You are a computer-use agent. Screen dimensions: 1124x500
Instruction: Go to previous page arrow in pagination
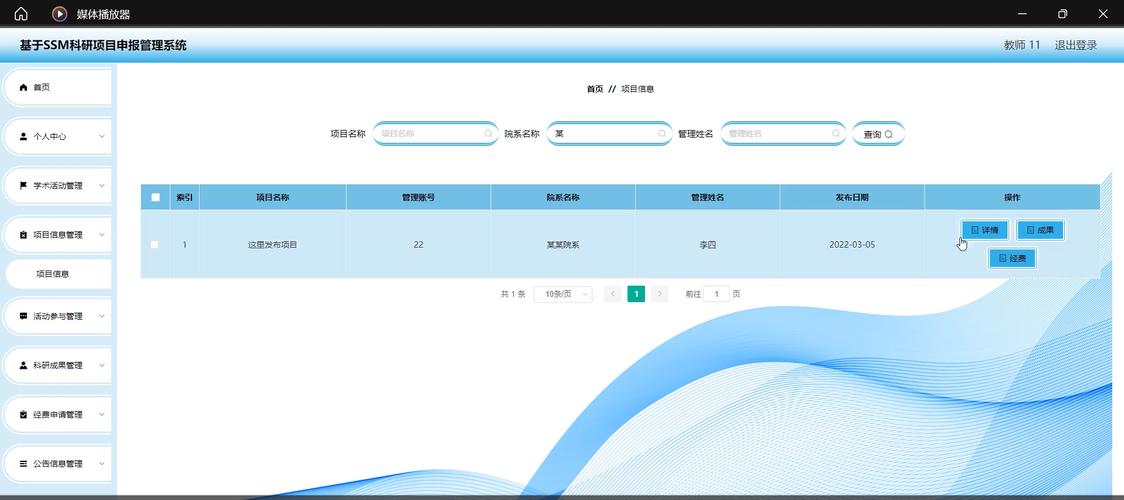click(x=613, y=294)
